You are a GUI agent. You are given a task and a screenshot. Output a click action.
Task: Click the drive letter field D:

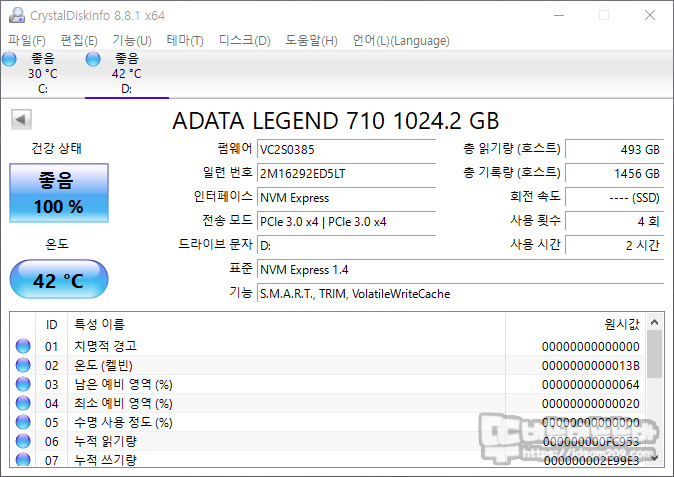[346, 246]
